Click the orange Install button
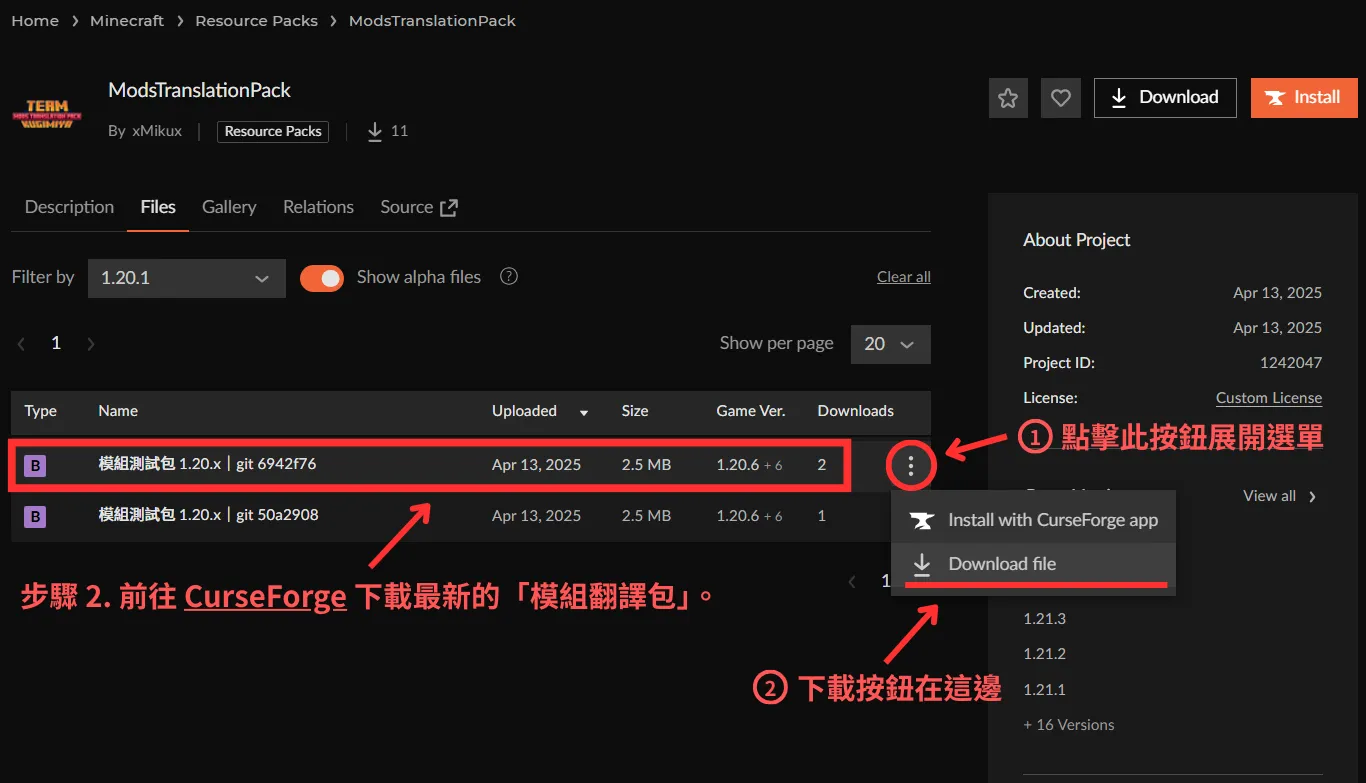The image size is (1366, 783). (1304, 98)
